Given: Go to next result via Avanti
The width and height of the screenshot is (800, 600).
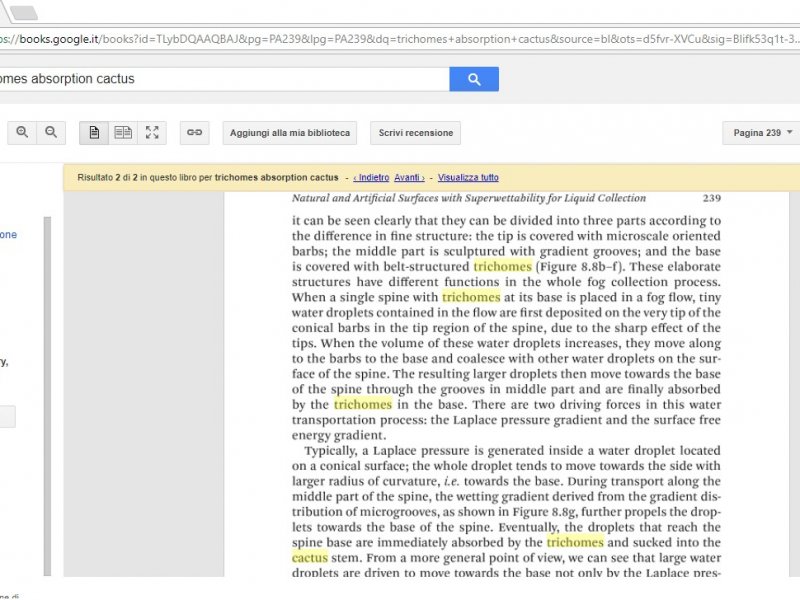Looking at the screenshot, I should click(x=409, y=178).
